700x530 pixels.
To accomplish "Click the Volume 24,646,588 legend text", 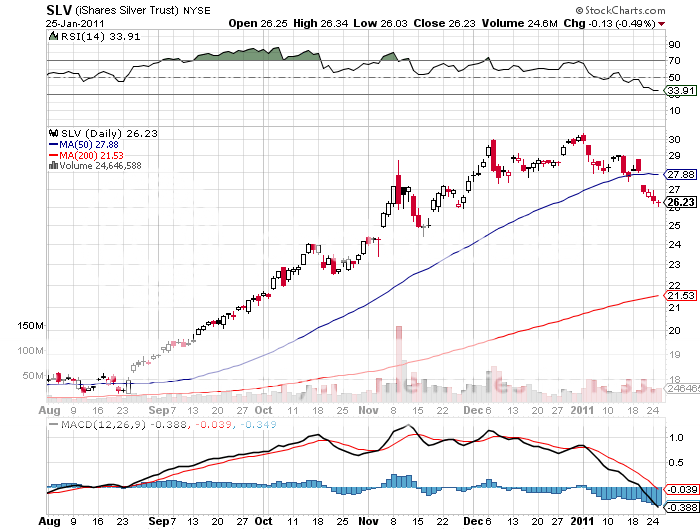I will pyautogui.click(x=100, y=166).
